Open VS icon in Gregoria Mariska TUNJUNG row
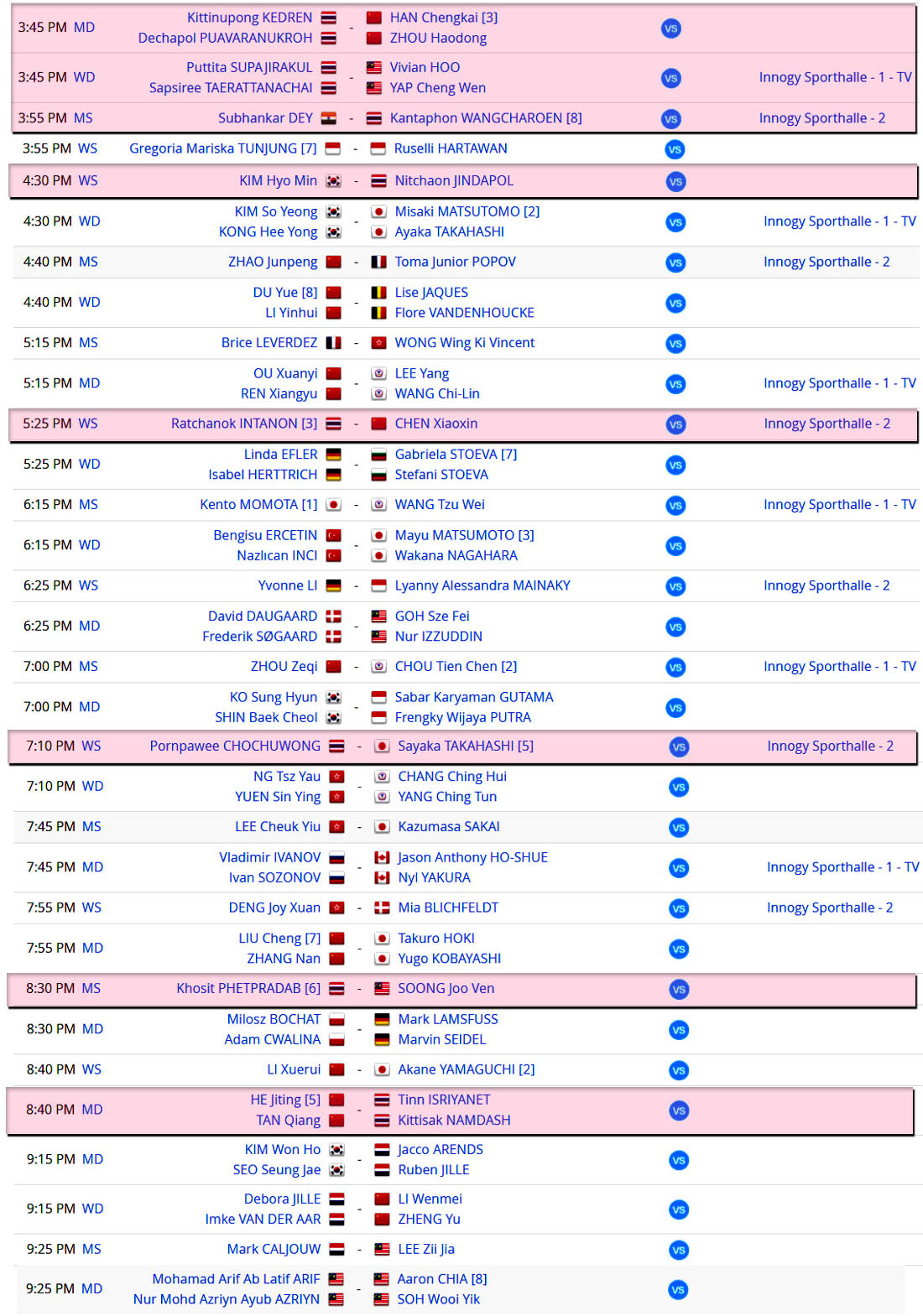The width and height of the screenshot is (923, 1316). tap(675, 149)
